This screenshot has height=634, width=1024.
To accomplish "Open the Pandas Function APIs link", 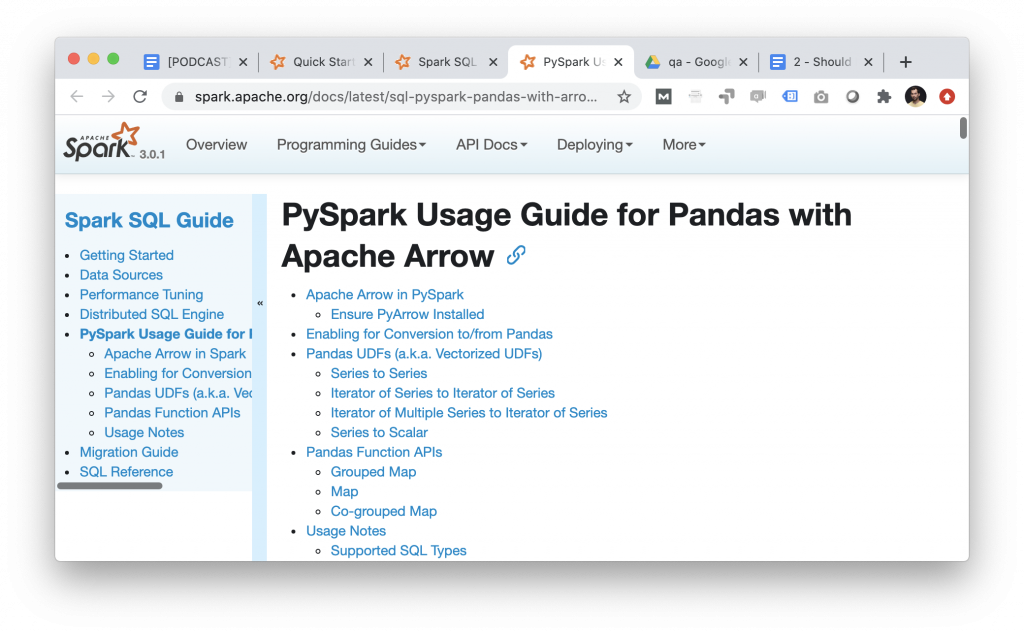I will (374, 452).
